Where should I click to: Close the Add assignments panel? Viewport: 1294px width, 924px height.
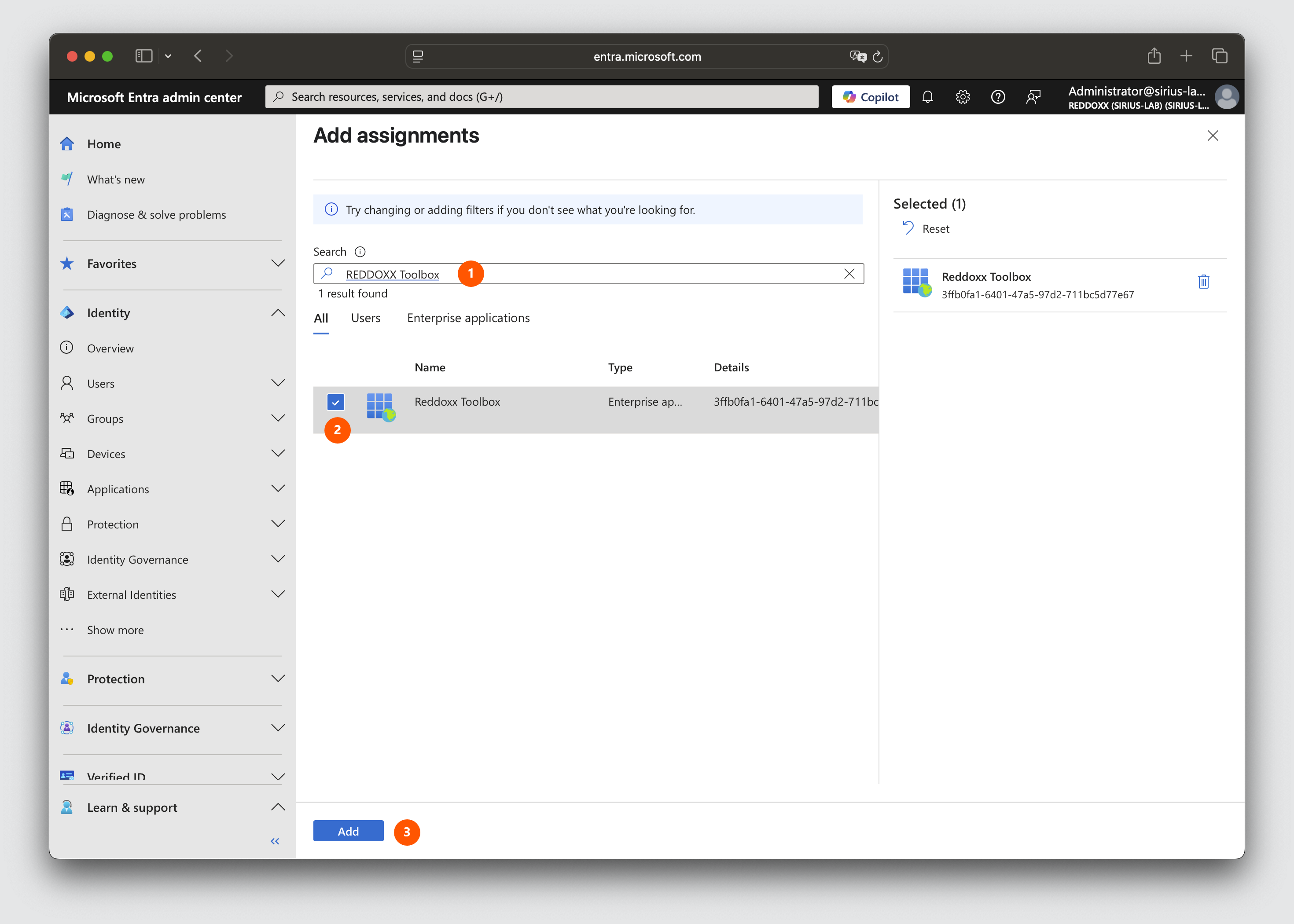tap(1213, 136)
